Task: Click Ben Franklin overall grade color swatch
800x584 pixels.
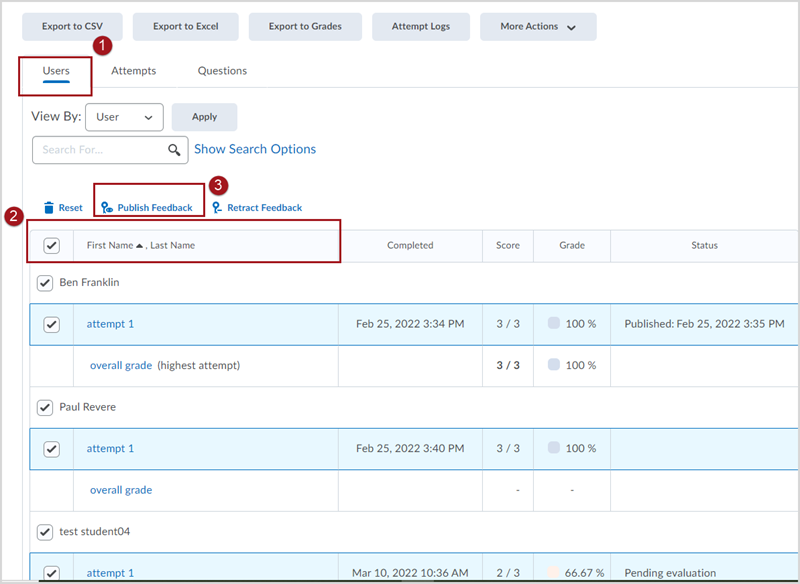Action: [x=554, y=364]
